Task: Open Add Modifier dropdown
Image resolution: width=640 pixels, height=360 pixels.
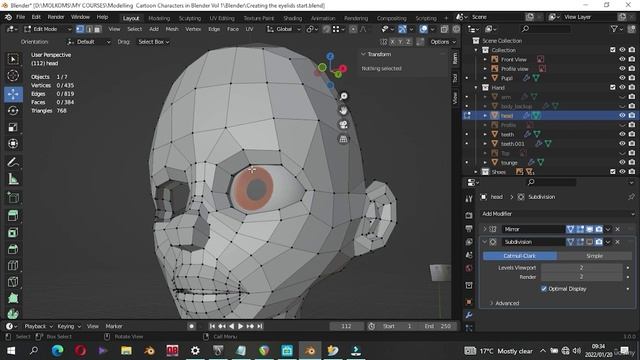Action: point(558,214)
